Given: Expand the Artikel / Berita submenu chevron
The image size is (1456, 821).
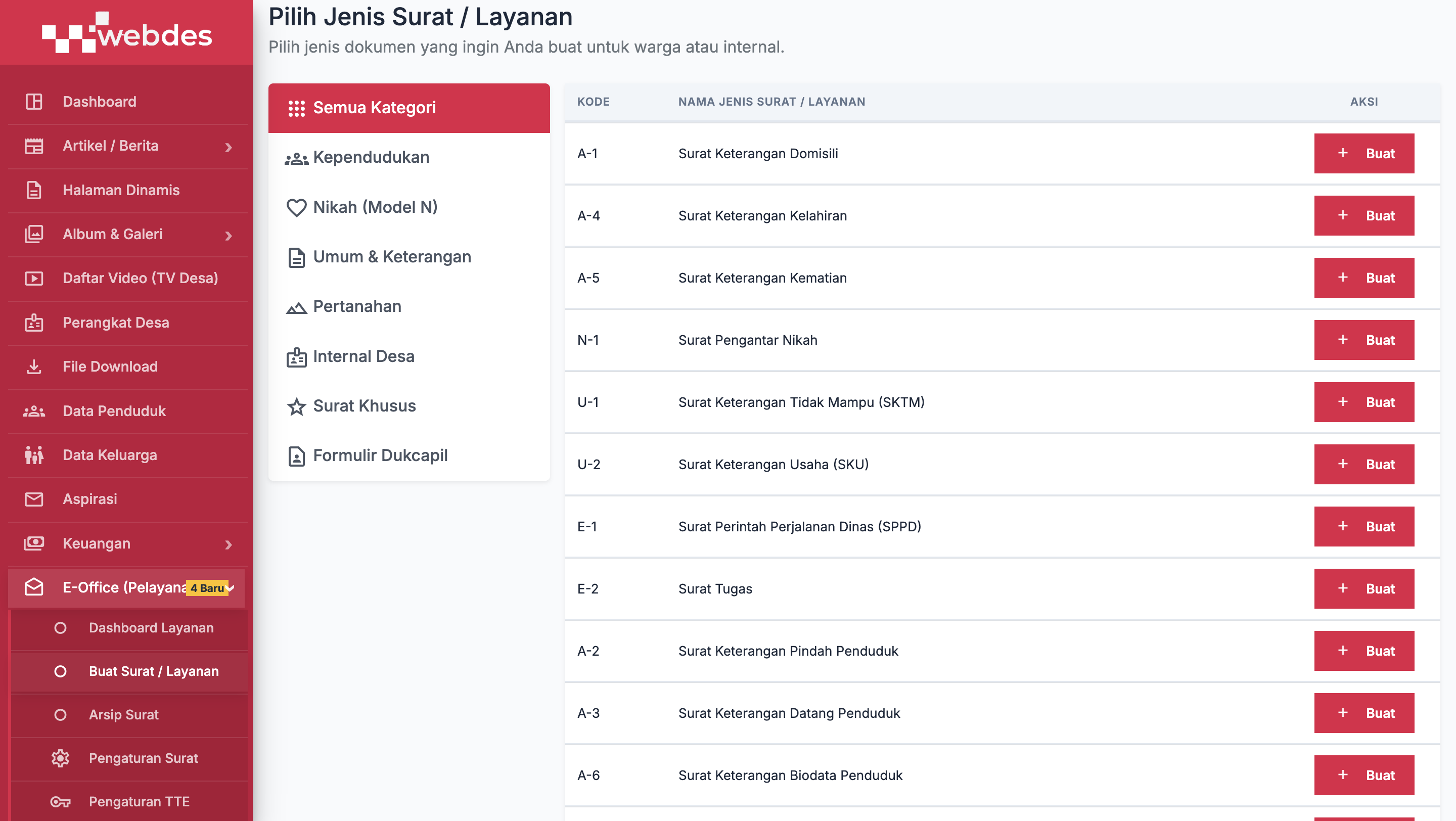Looking at the screenshot, I should pos(229,148).
